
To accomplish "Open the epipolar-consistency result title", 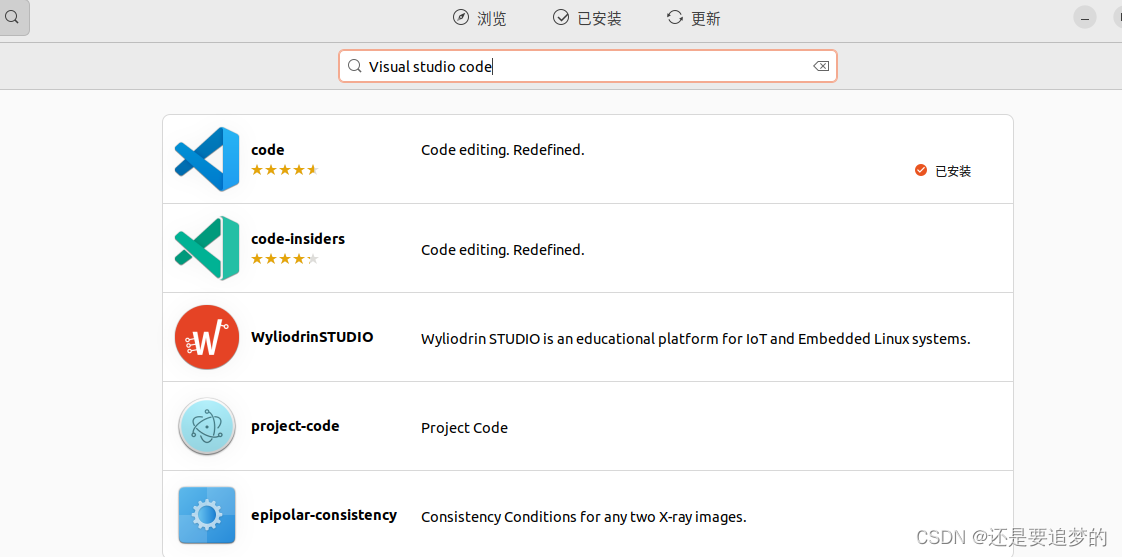I will click(323, 515).
